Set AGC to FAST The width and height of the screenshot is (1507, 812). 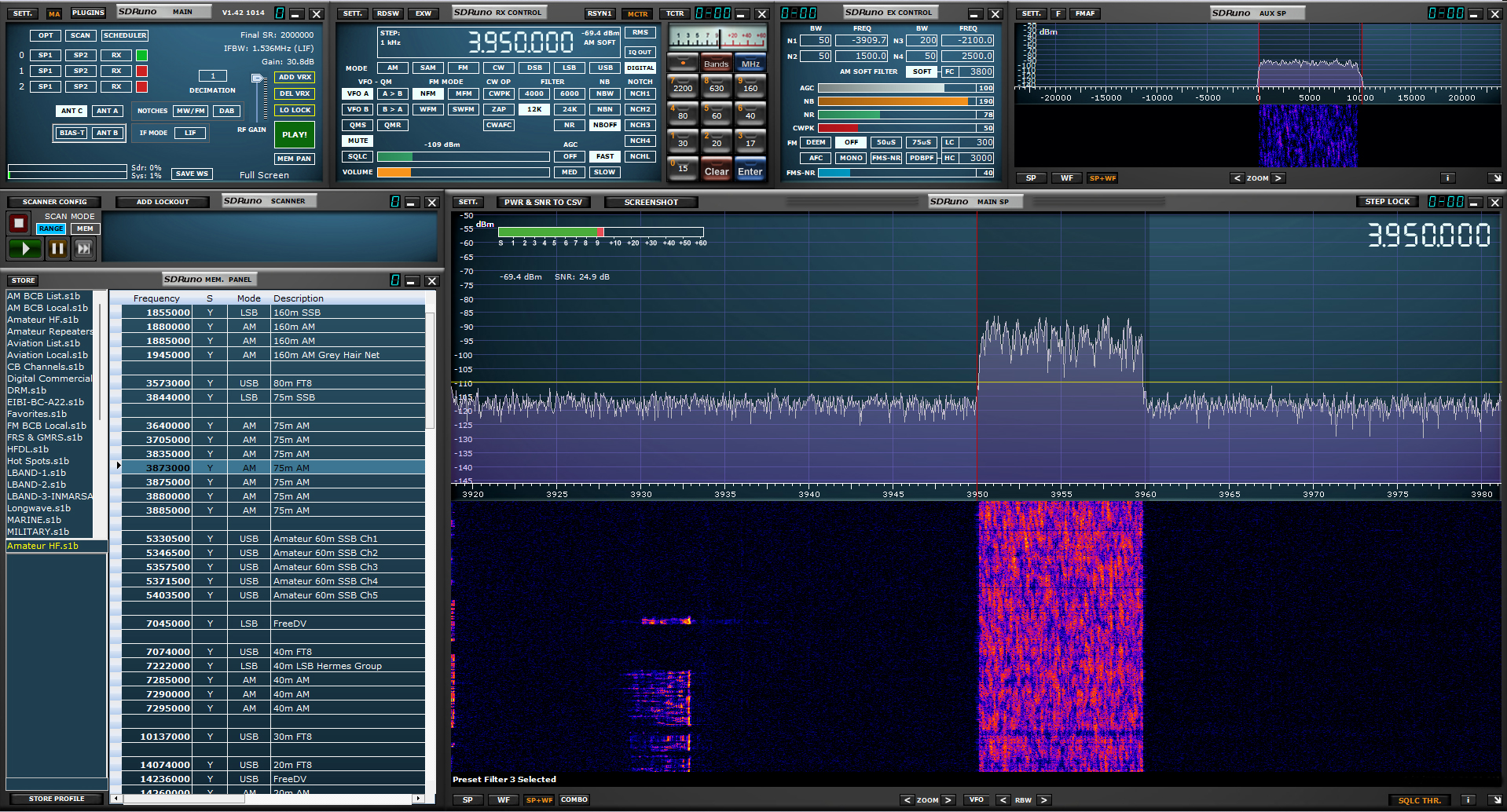[605, 156]
